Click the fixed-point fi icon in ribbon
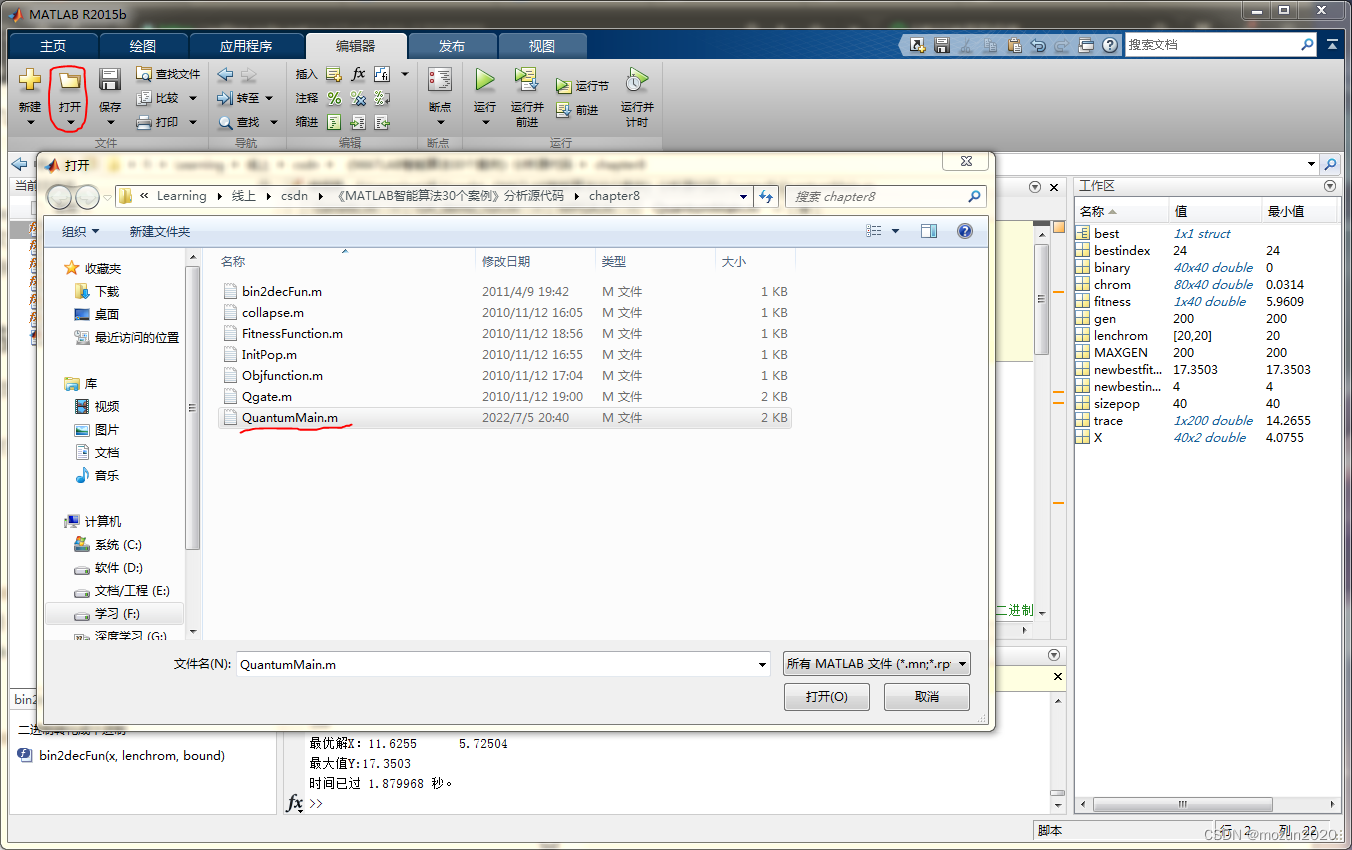1352x850 pixels. (x=382, y=74)
